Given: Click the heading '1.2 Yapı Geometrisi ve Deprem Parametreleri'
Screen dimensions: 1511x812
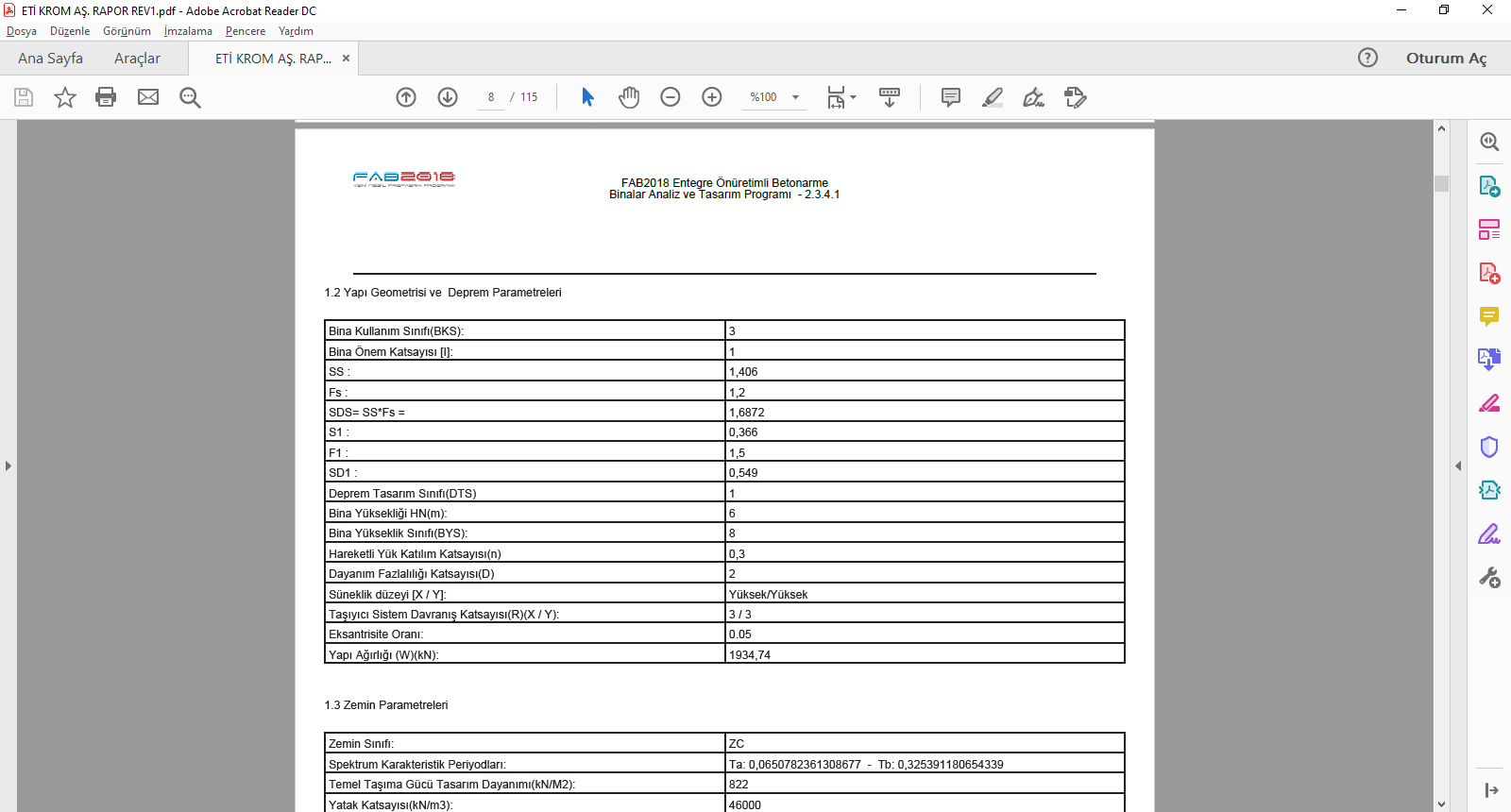Looking at the screenshot, I should click(443, 293).
